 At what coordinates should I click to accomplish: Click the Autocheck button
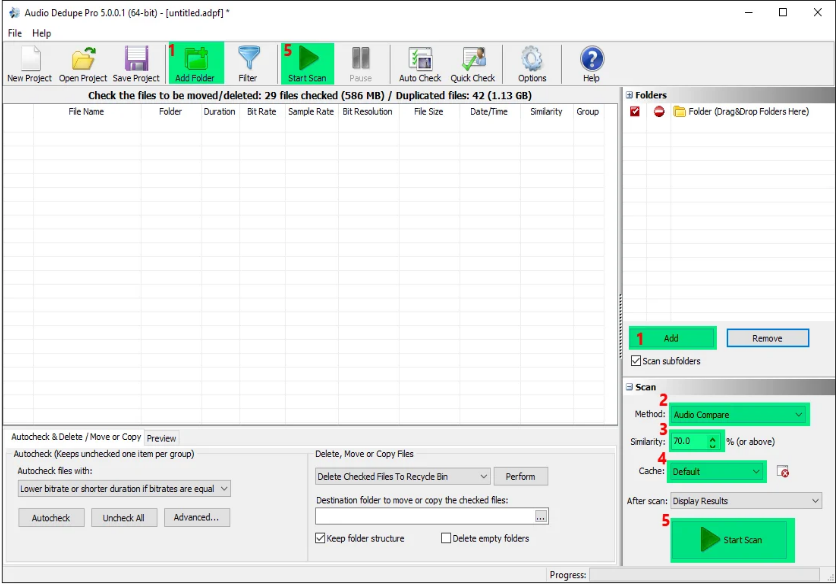(51, 517)
